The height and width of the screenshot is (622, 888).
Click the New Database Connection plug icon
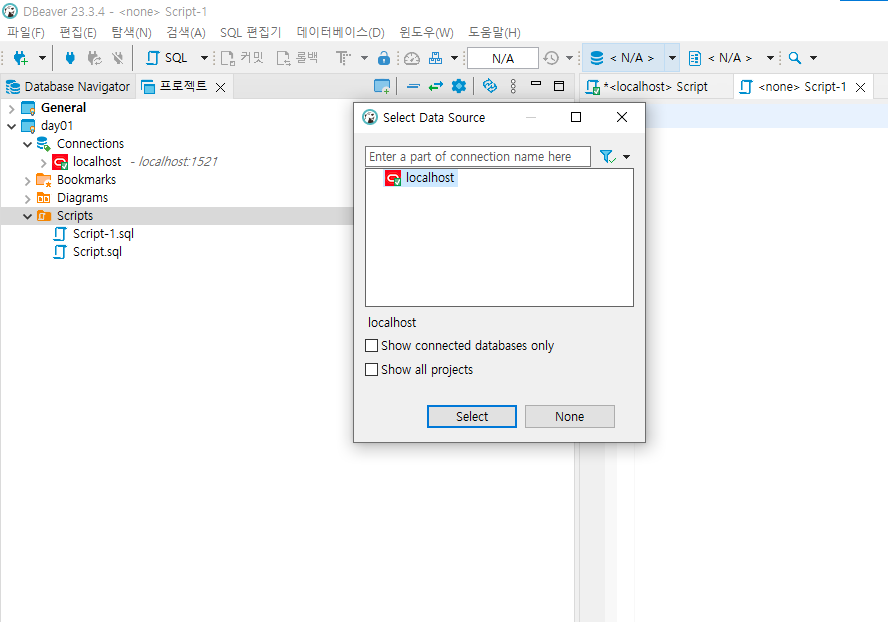21,58
